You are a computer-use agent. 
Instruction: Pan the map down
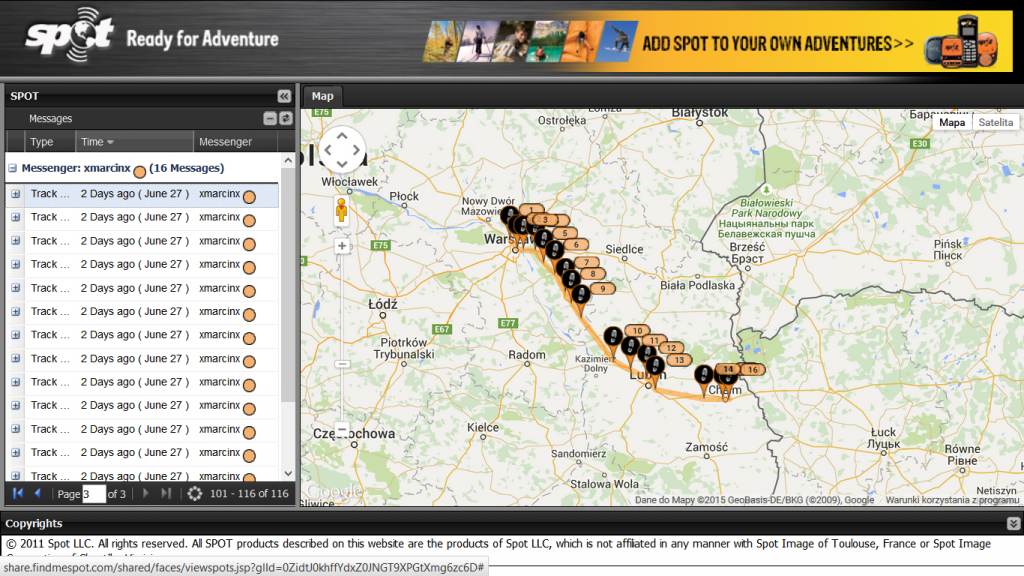pyautogui.click(x=342, y=165)
